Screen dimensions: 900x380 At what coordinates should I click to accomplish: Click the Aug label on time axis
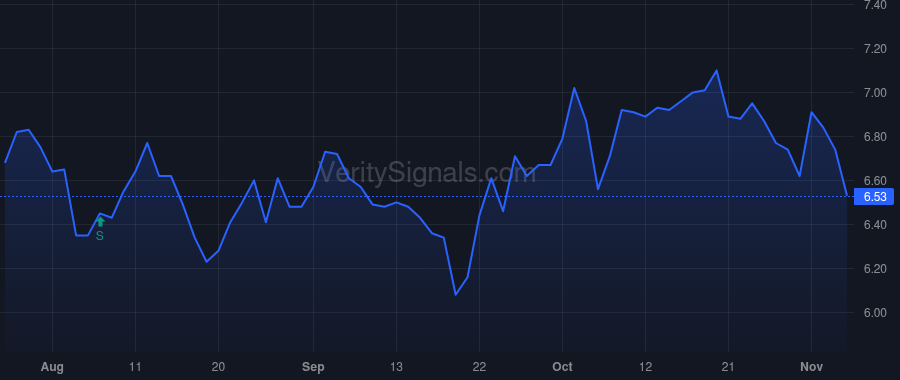pos(52,367)
